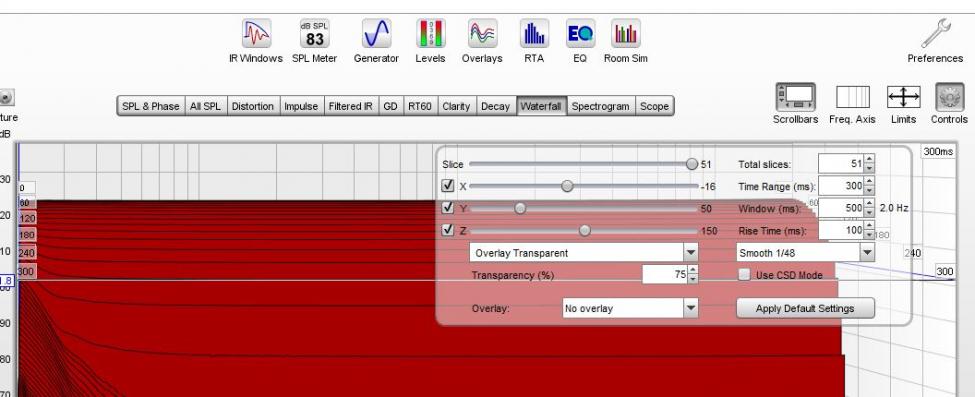Open the Smooth 1/48 dropdown
This screenshot has width=975, height=397.
[805, 253]
